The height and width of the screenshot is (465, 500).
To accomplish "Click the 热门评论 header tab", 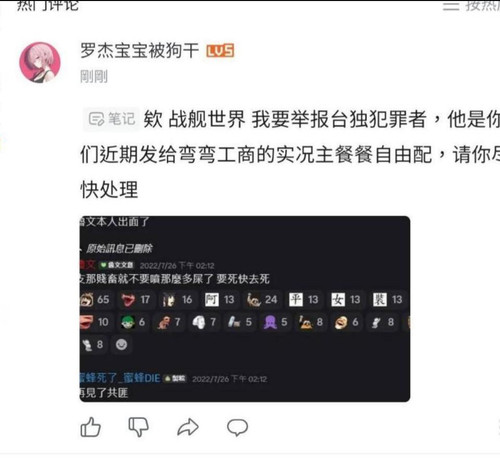I will (x=48, y=5).
